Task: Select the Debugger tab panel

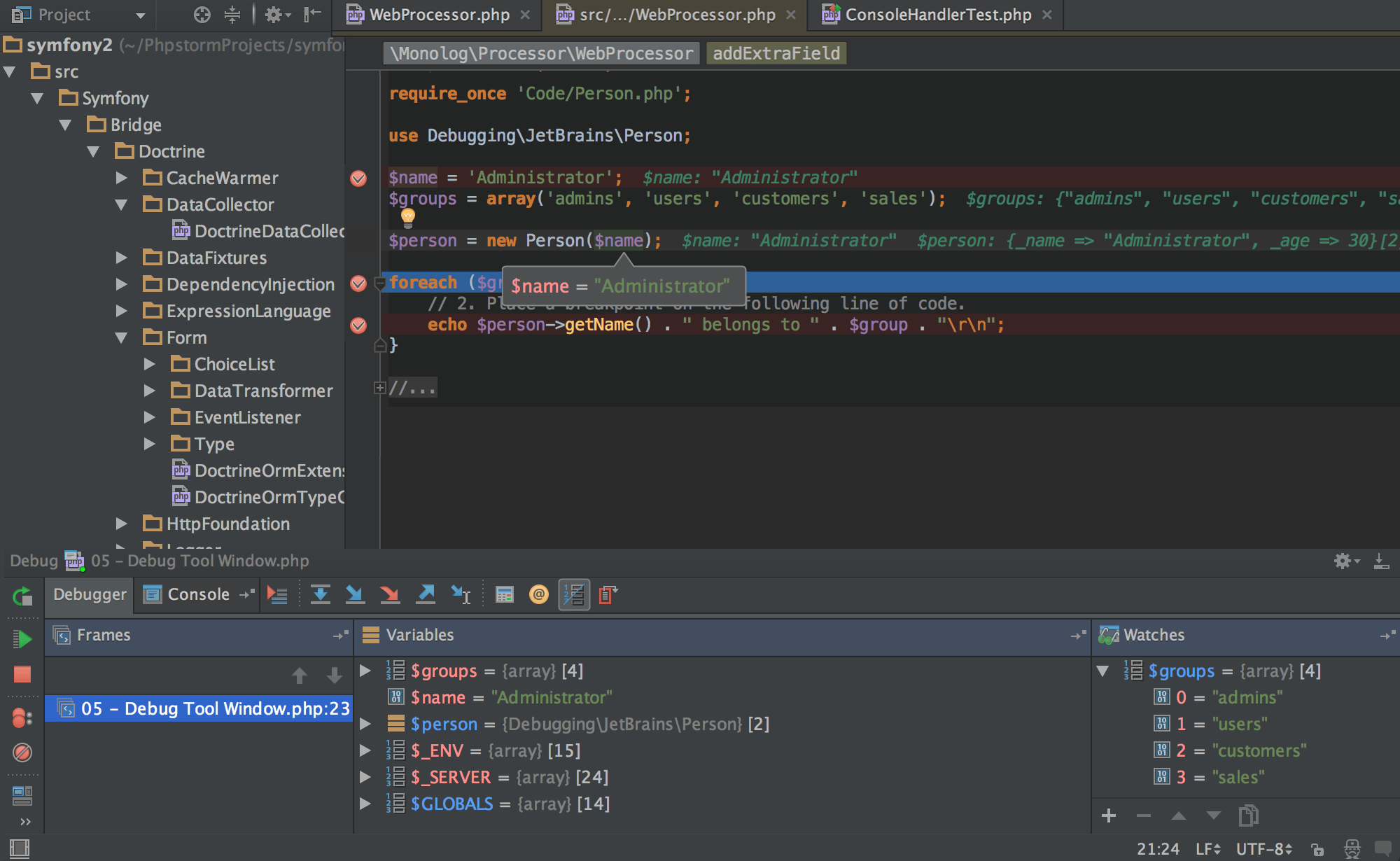Action: (89, 594)
